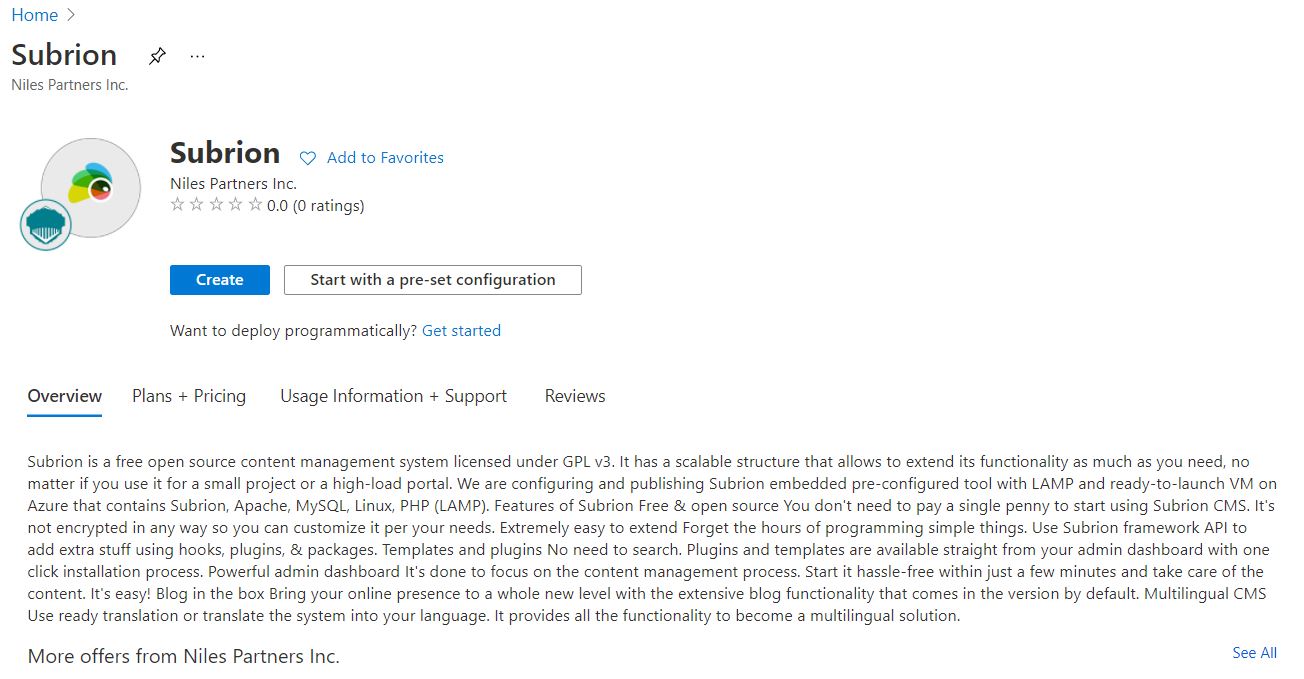This screenshot has height=679, width=1304.
Task: Open the Get started link
Action: (x=461, y=331)
